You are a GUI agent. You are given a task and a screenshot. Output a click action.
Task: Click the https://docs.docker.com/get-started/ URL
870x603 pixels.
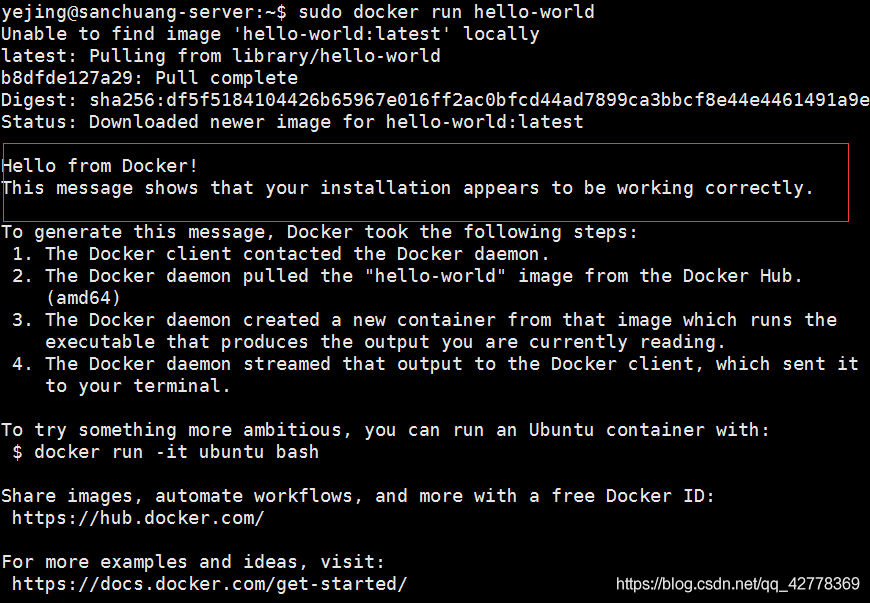[x=210, y=584]
